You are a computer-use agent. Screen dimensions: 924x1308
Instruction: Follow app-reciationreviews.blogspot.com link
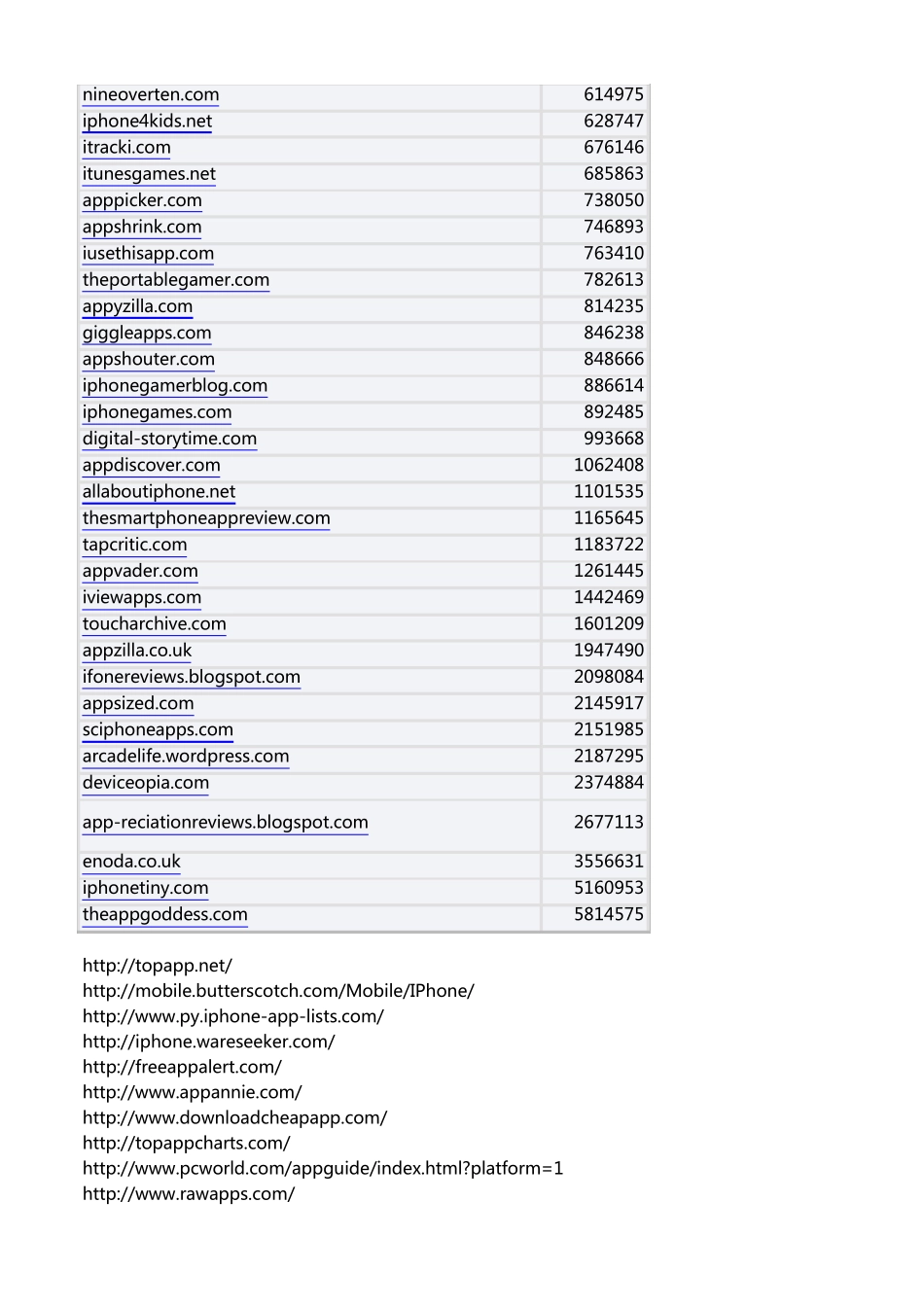click(x=226, y=823)
